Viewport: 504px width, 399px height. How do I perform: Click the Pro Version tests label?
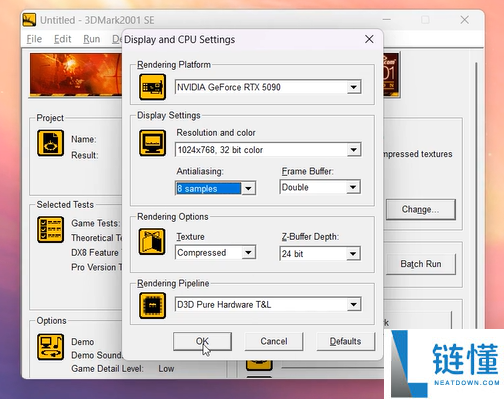tap(97, 267)
